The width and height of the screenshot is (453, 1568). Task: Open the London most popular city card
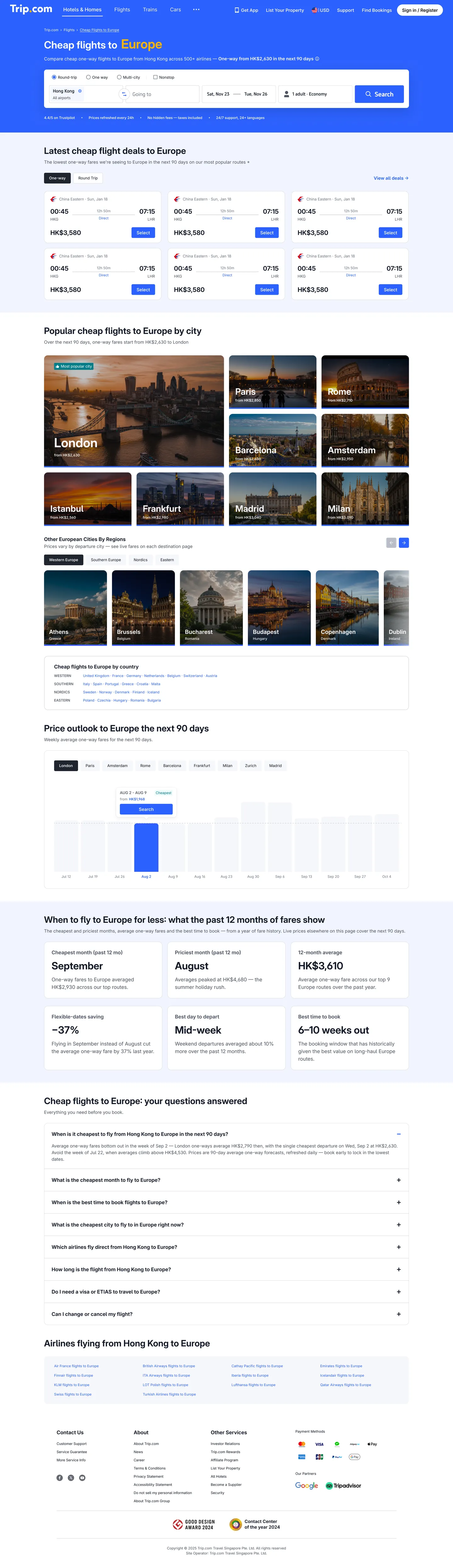(x=134, y=411)
